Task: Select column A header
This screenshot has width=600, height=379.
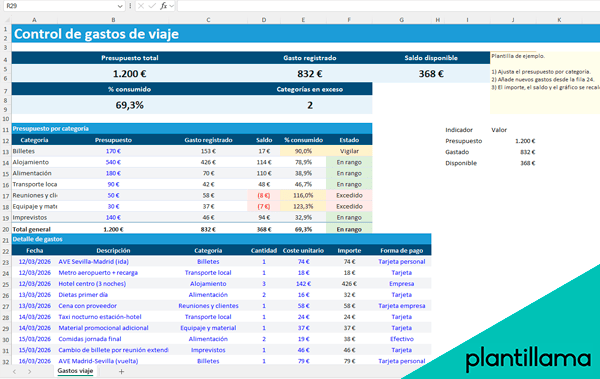Action: (x=34, y=20)
